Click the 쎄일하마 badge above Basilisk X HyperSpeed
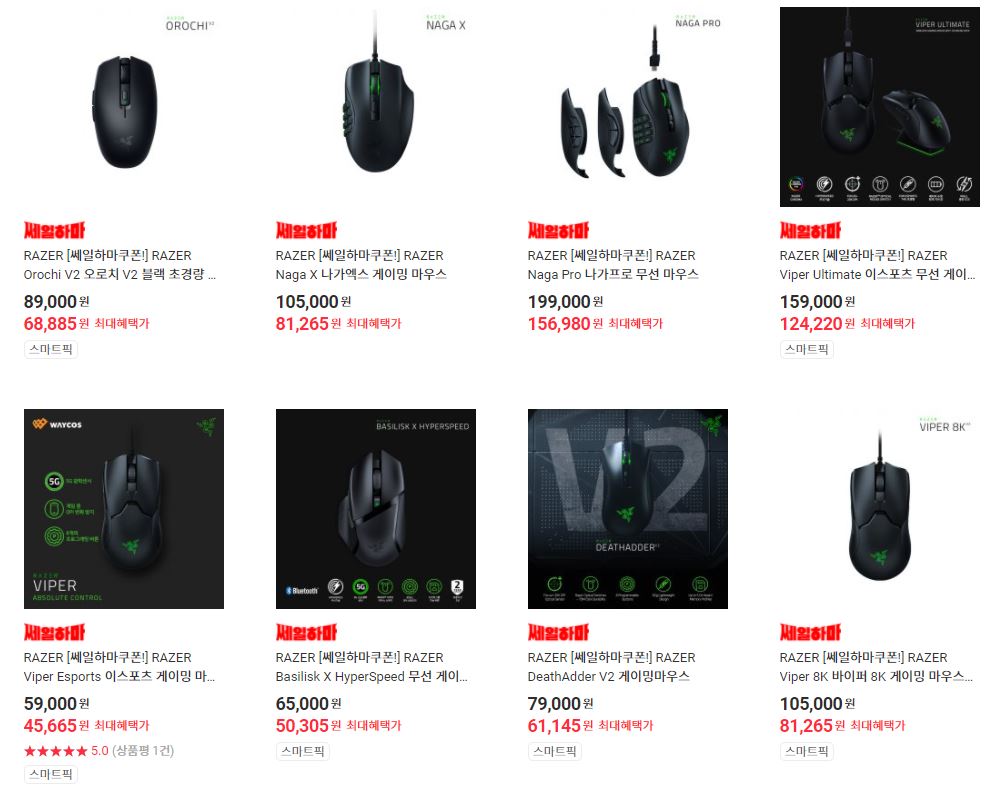This screenshot has width=996, height=797. (x=306, y=632)
